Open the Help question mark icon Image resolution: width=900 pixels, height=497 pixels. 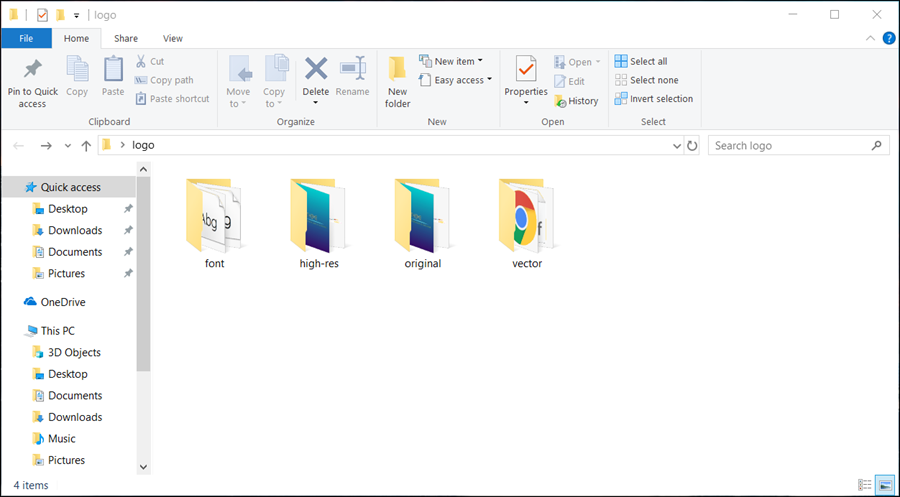click(x=889, y=38)
